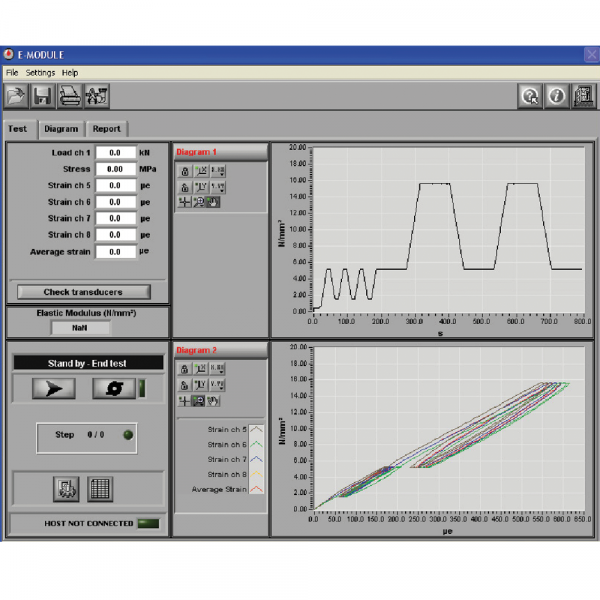This screenshot has height=600, width=600.
Task: Open Y-axis format dropdown in Diagram 2
Action: [x=218, y=385]
